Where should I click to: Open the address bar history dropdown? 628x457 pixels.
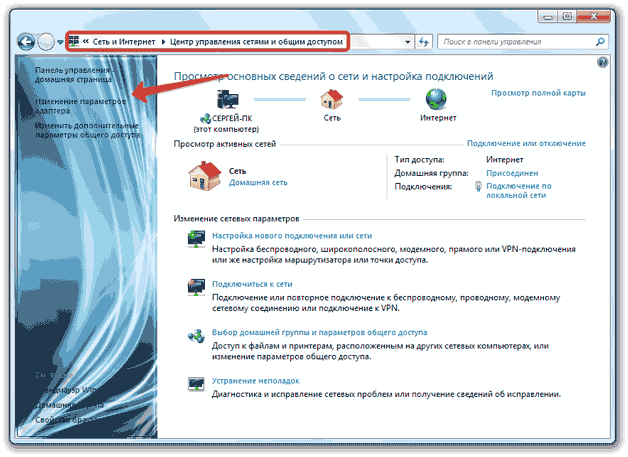click(407, 42)
